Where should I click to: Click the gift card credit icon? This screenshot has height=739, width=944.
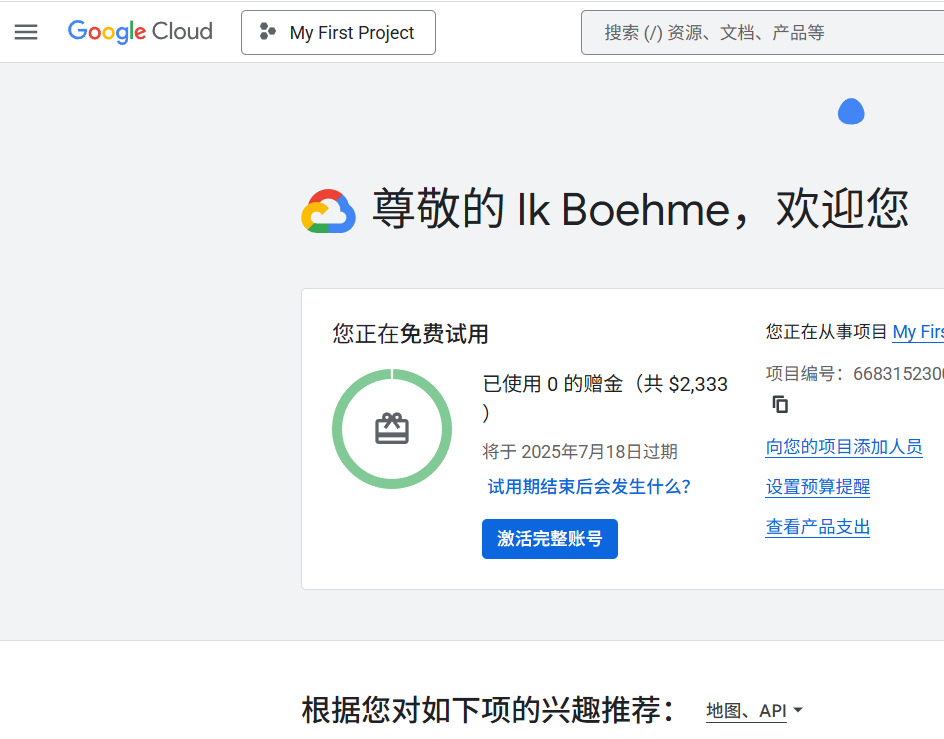392,429
